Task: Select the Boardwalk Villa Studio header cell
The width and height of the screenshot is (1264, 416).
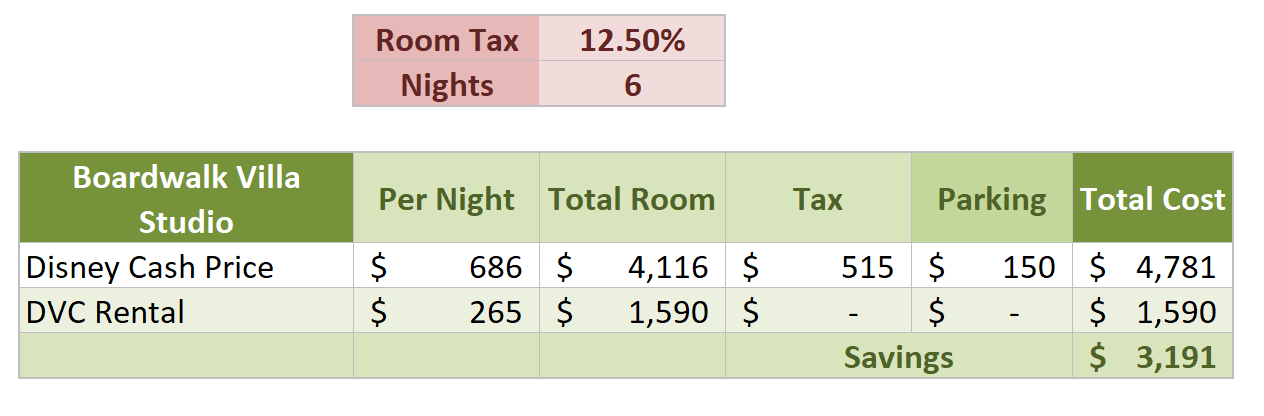Action: 186,198
